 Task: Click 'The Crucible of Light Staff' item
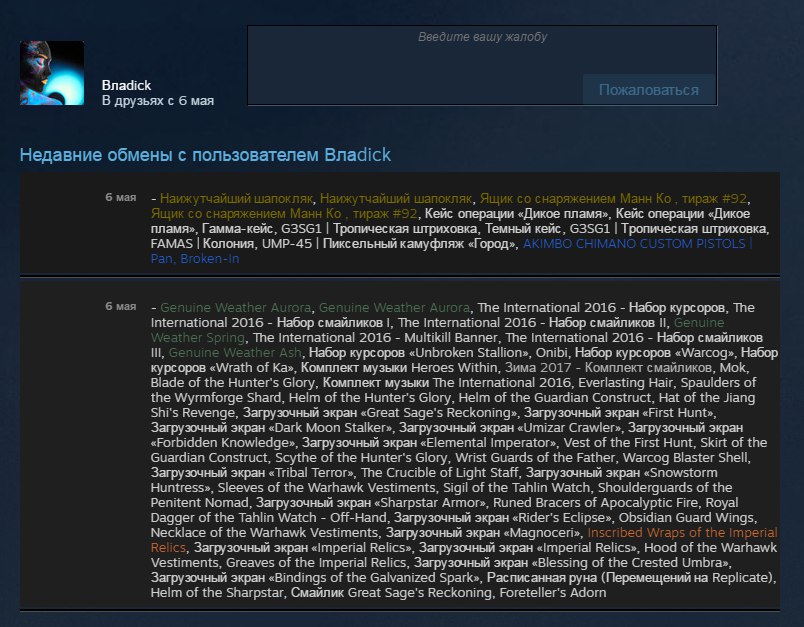coord(440,473)
